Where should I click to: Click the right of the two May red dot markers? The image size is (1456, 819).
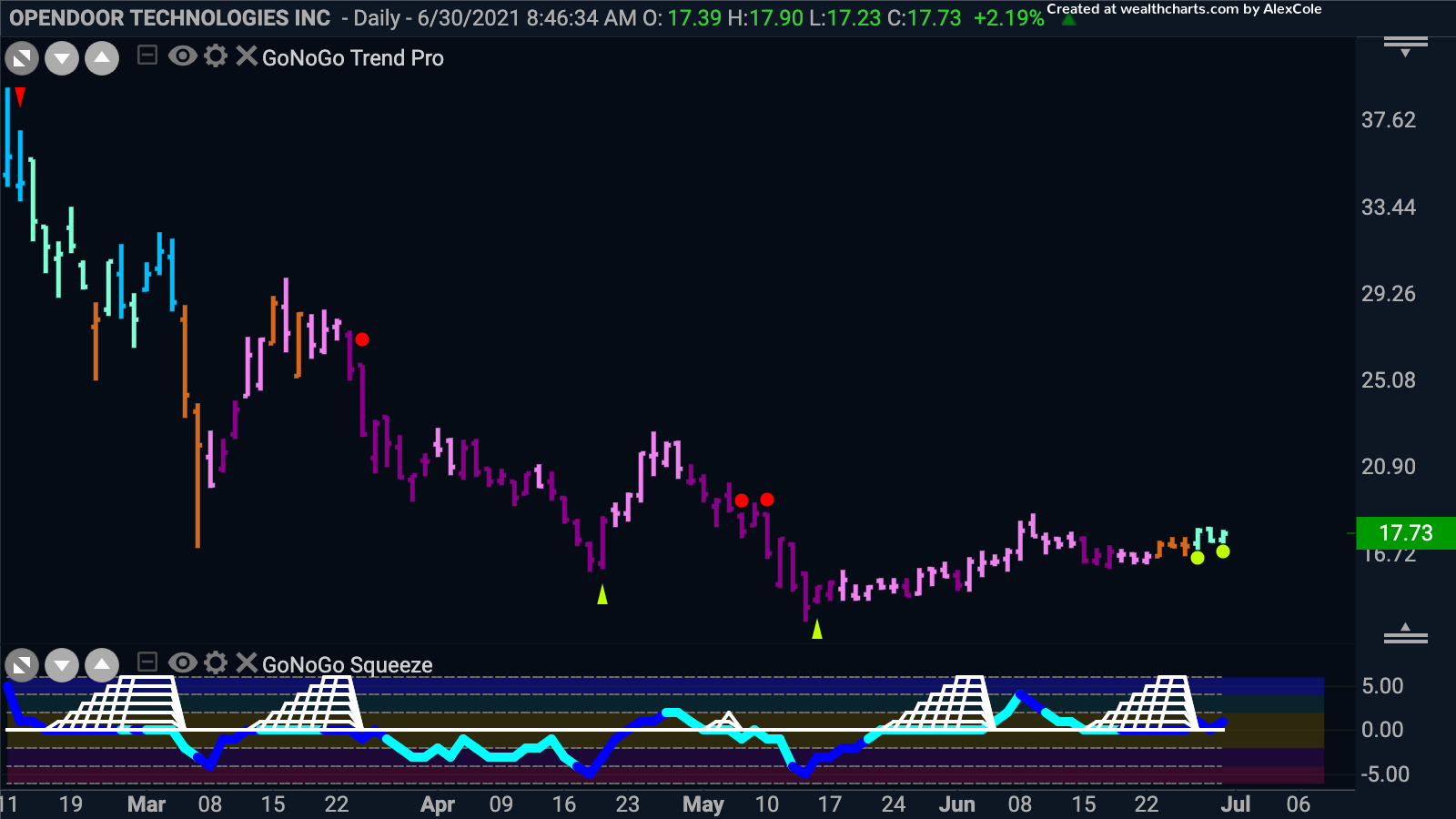coord(767,500)
